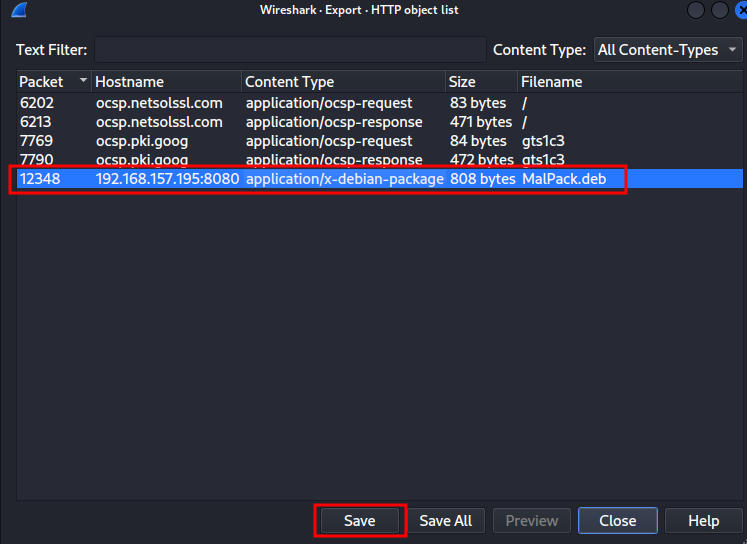
Task: Click the 471 bytes size cell
Action: click(481, 122)
